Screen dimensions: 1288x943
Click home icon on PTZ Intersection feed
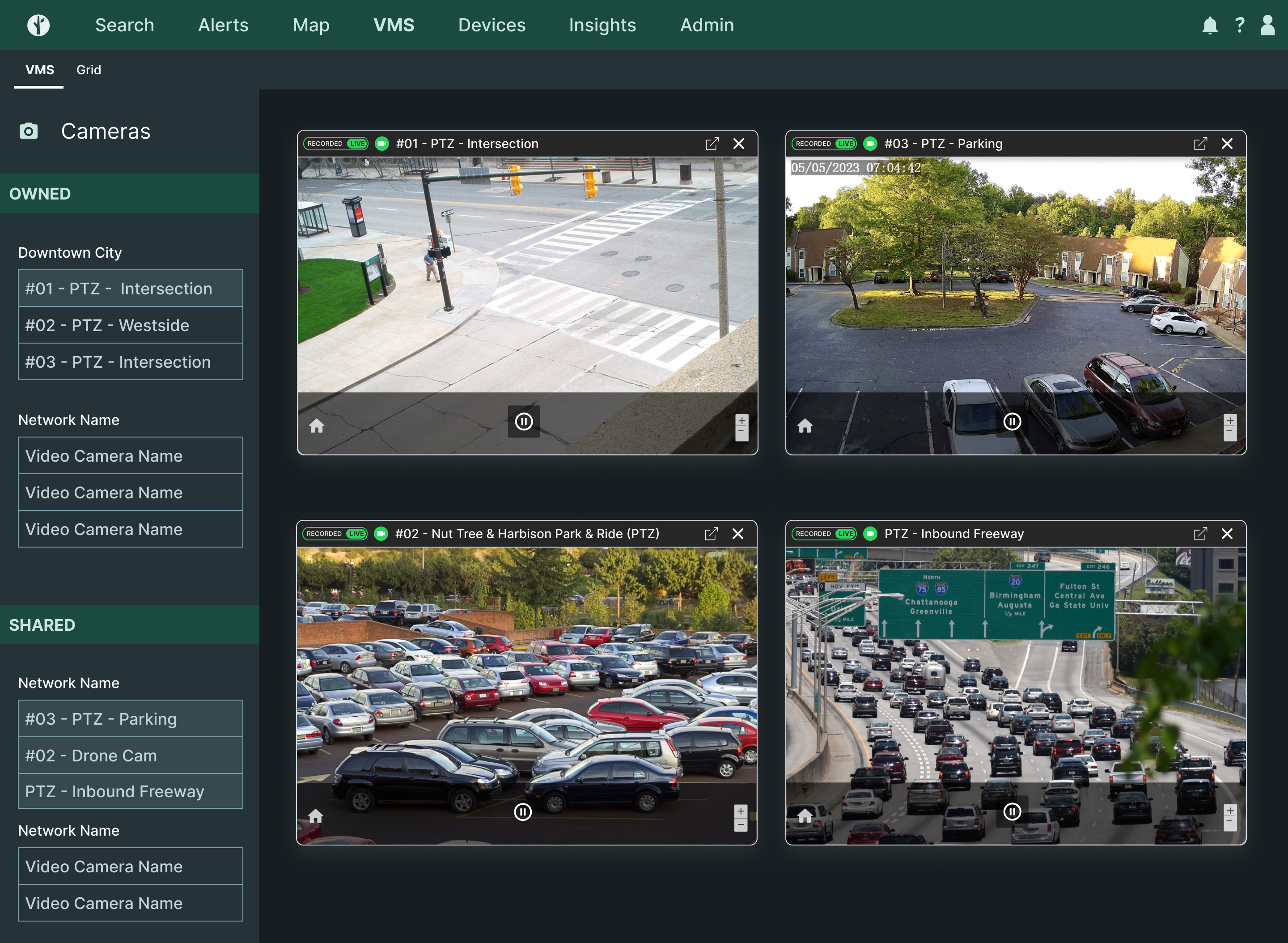pos(318,422)
